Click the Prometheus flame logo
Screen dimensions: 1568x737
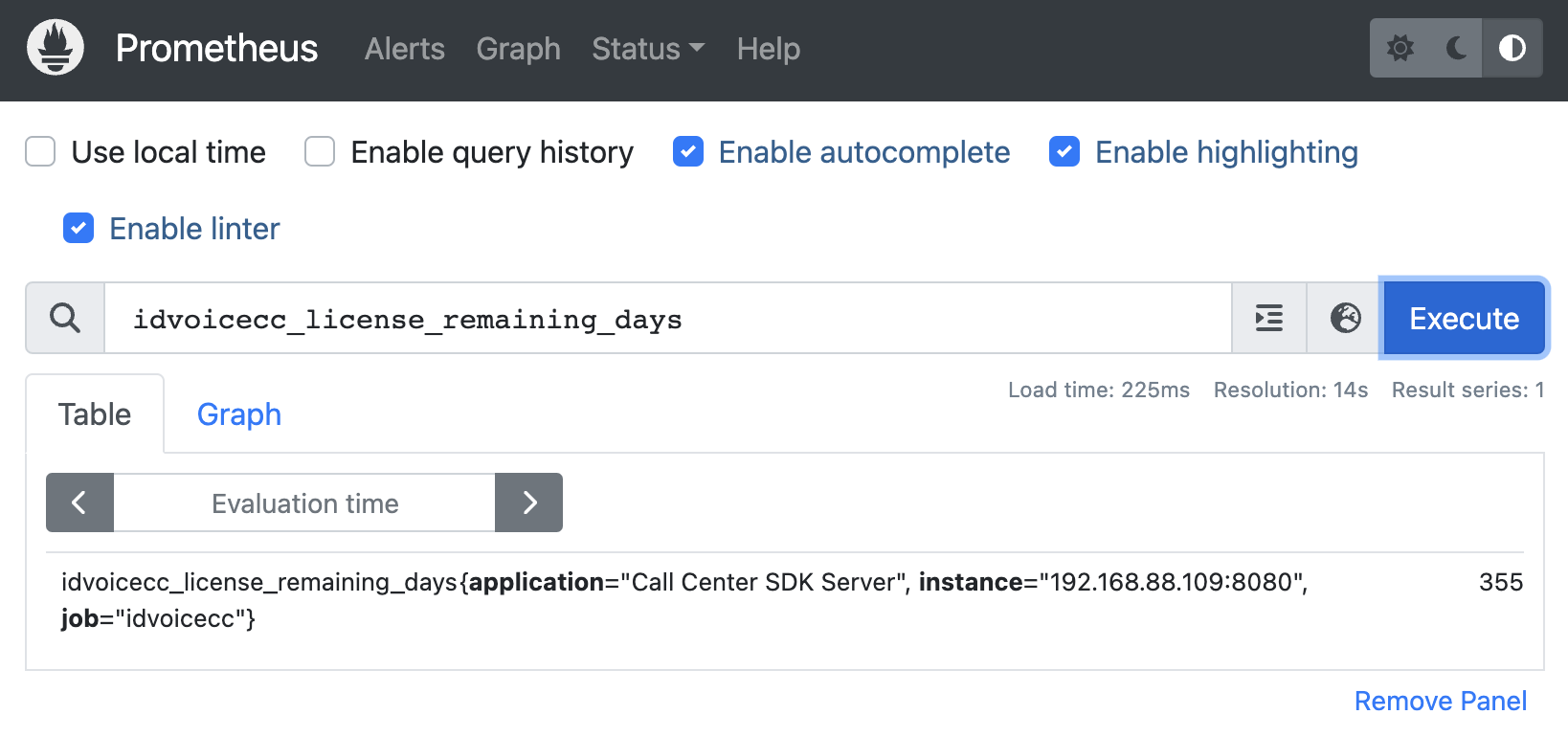point(56,48)
